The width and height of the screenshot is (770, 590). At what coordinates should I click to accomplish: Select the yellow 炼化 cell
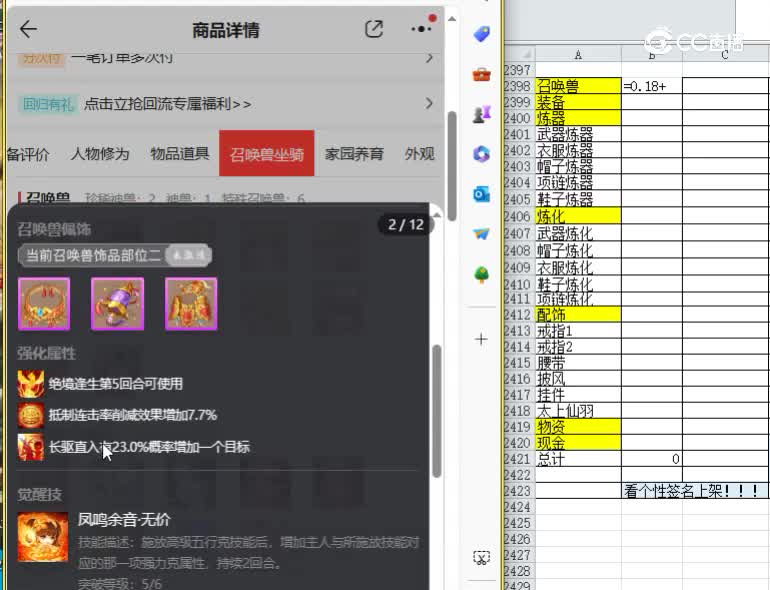[578, 216]
